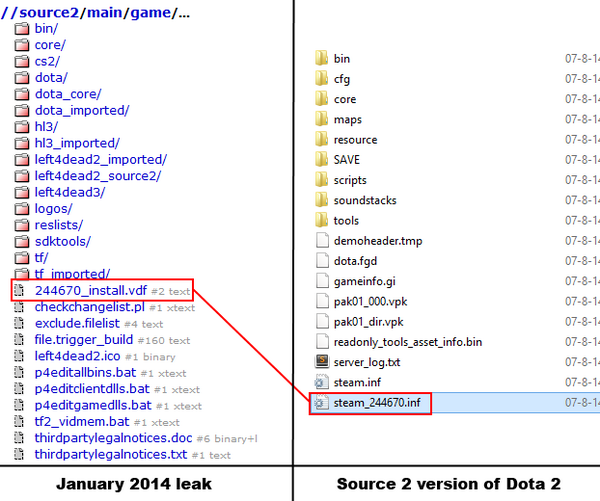Click file icon beside file.trigger_build
Image resolution: width=600 pixels, height=501 pixels.
19,340
